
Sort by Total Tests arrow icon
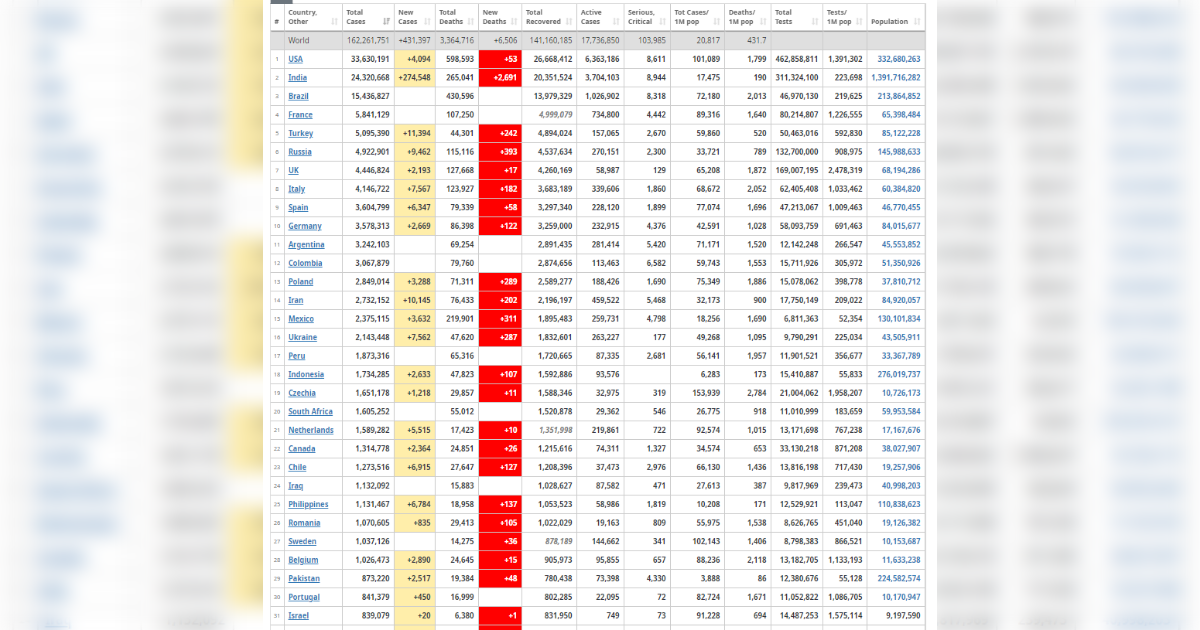pyautogui.click(x=815, y=22)
